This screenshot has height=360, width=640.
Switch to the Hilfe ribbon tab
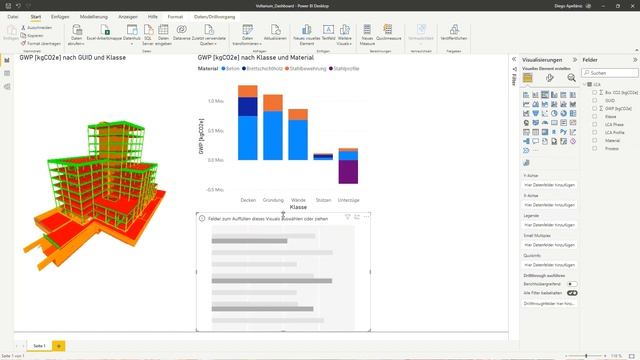coord(153,17)
